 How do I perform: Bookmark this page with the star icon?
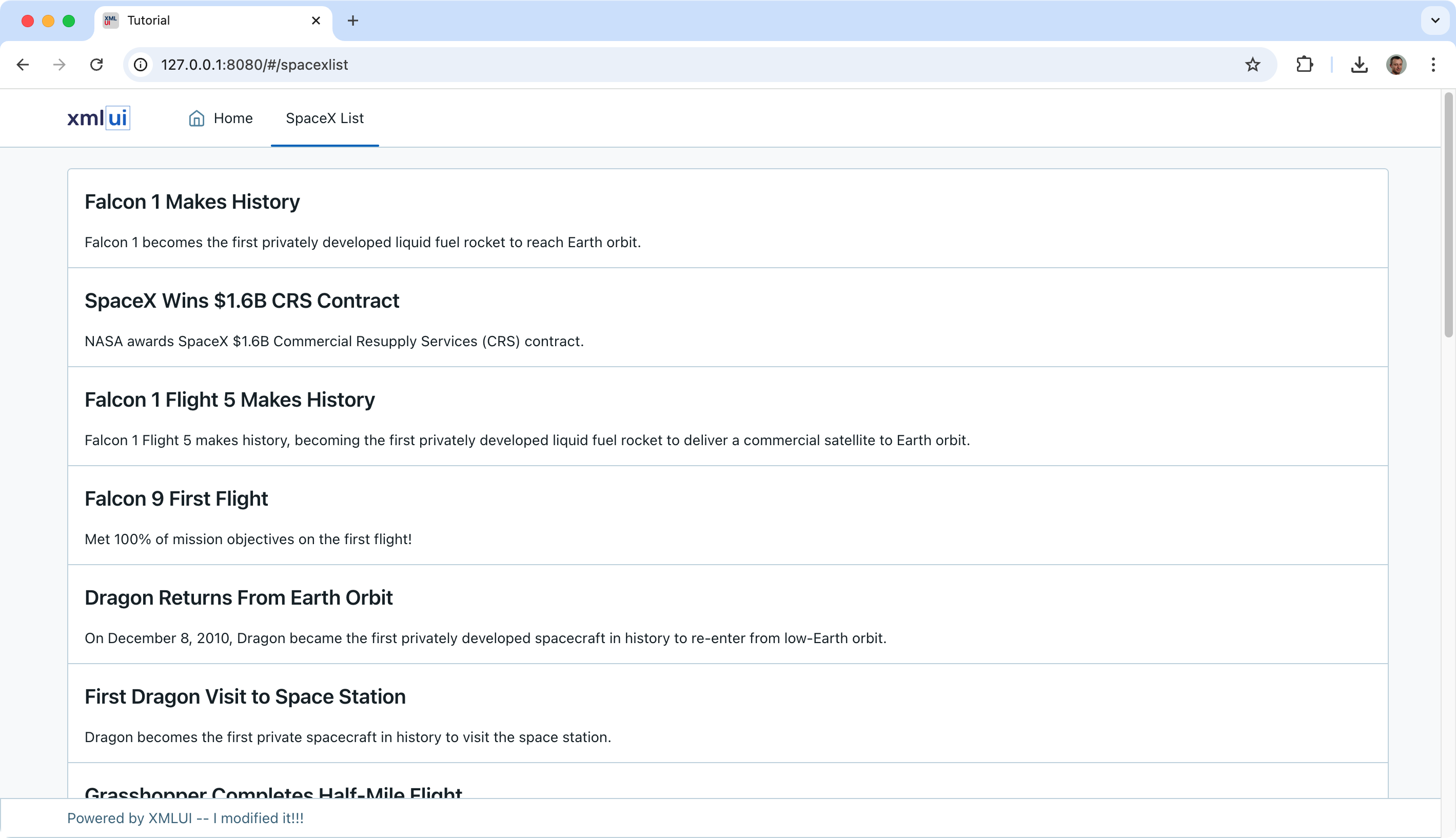1252,65
